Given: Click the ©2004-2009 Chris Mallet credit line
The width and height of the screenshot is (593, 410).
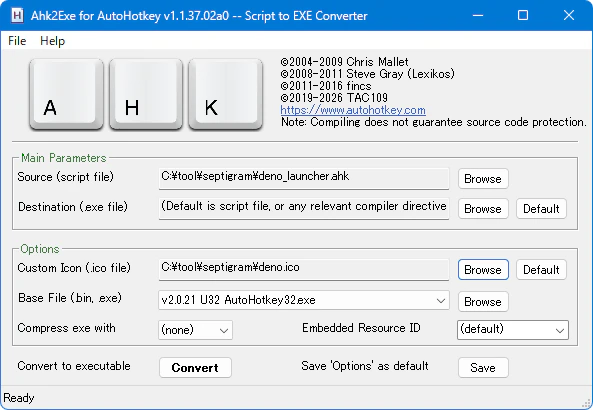Looking at the screenshot, I should (344, 62).
